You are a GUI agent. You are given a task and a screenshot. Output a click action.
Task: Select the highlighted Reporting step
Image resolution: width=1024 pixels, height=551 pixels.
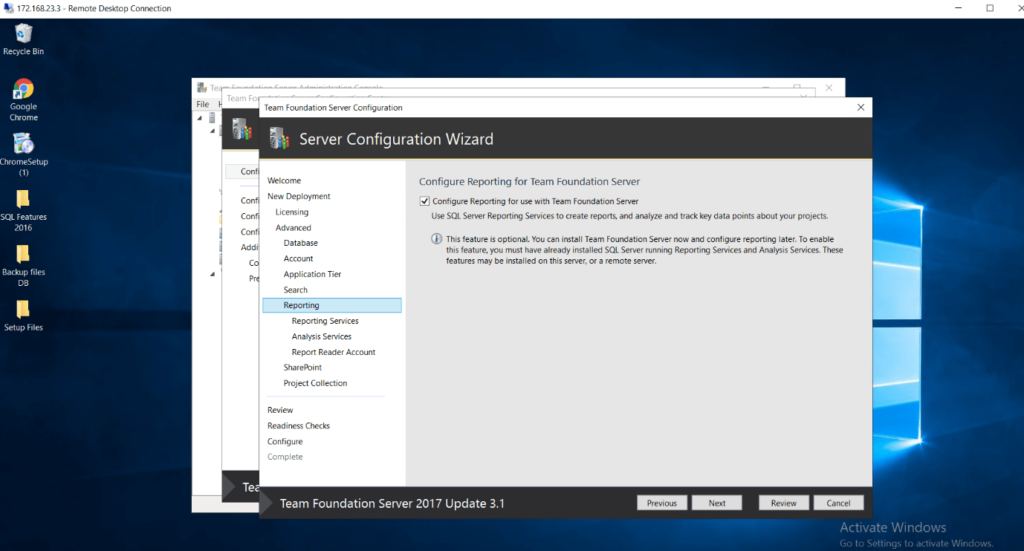(332, 305)
